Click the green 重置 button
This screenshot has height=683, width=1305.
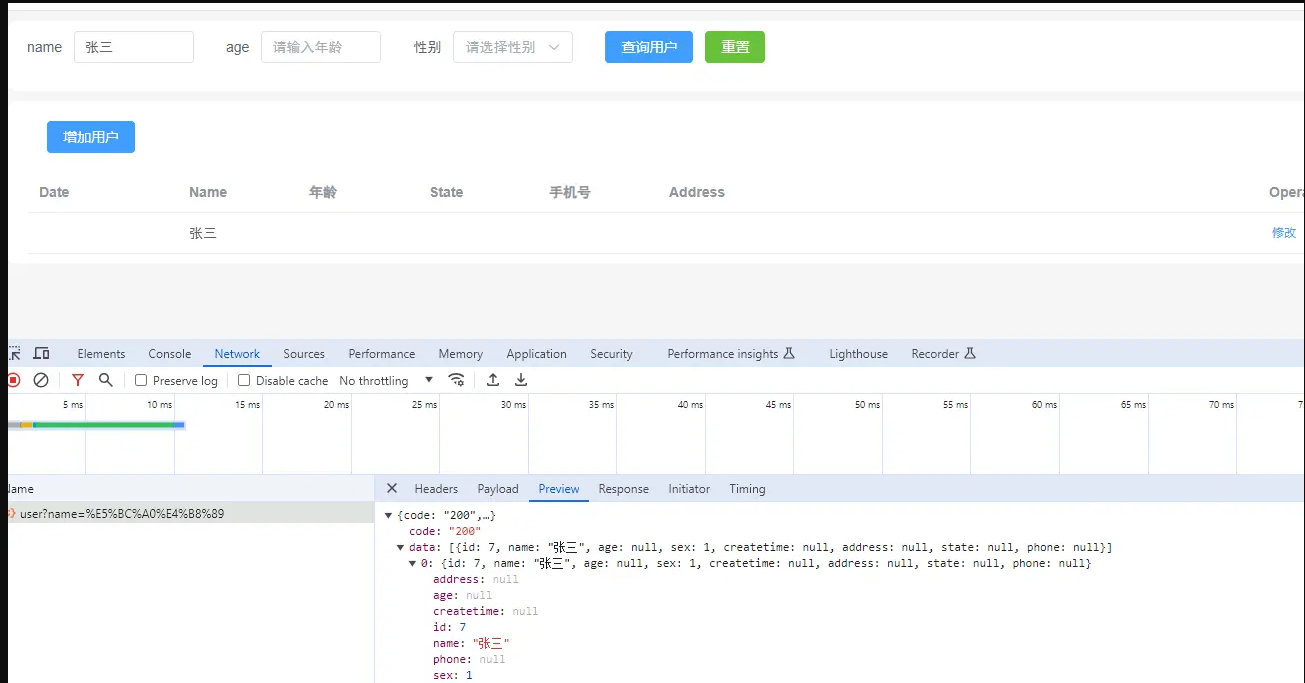tap(735, 47)
